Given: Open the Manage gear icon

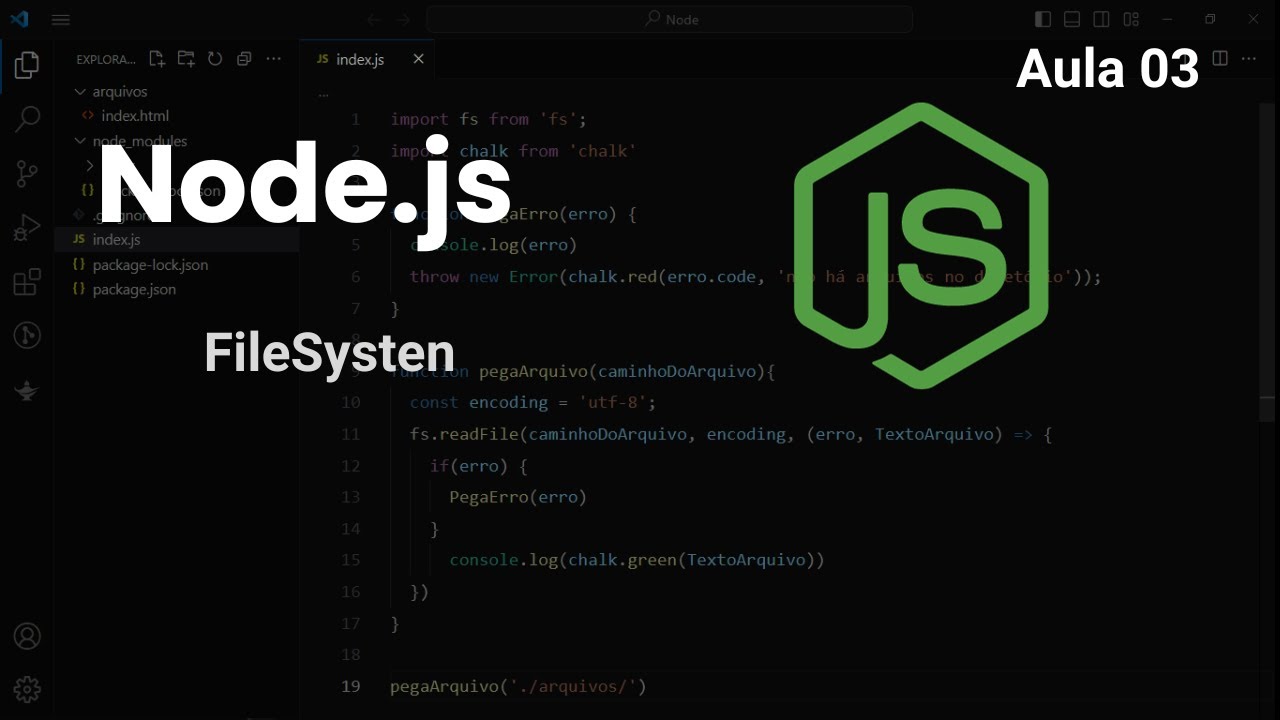Looking at the screenshot, I should pyautogui.click(x=27, y=689).
